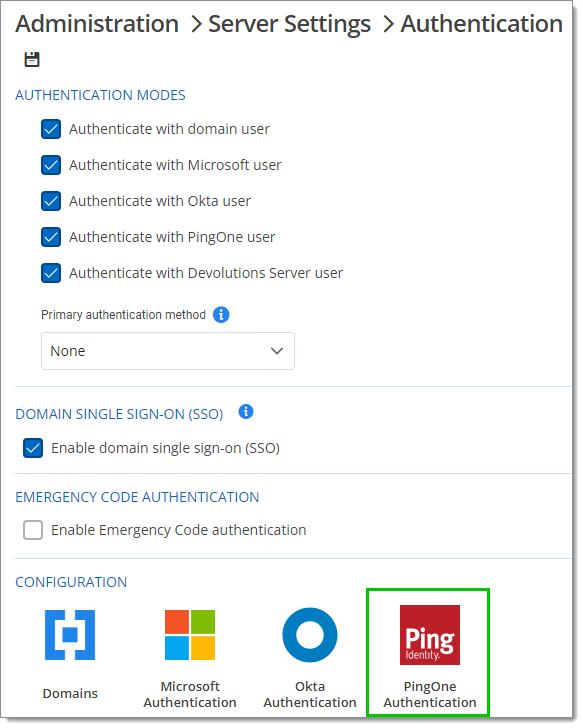Enable Emergency Code authentication checkbox
The image size is (583, 728).
point(33,530)
